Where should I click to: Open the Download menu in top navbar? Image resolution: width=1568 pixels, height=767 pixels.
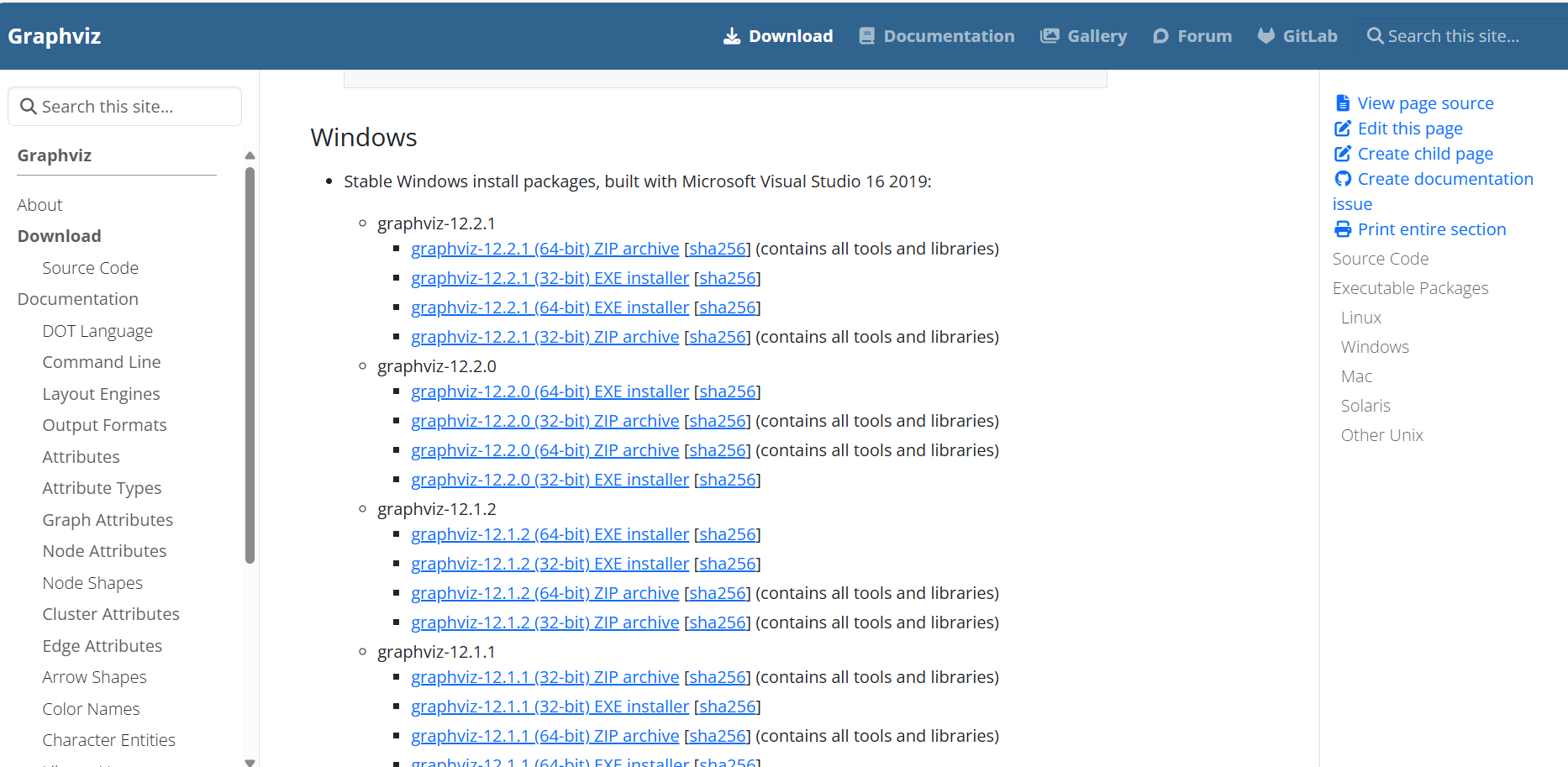point(778,36)
